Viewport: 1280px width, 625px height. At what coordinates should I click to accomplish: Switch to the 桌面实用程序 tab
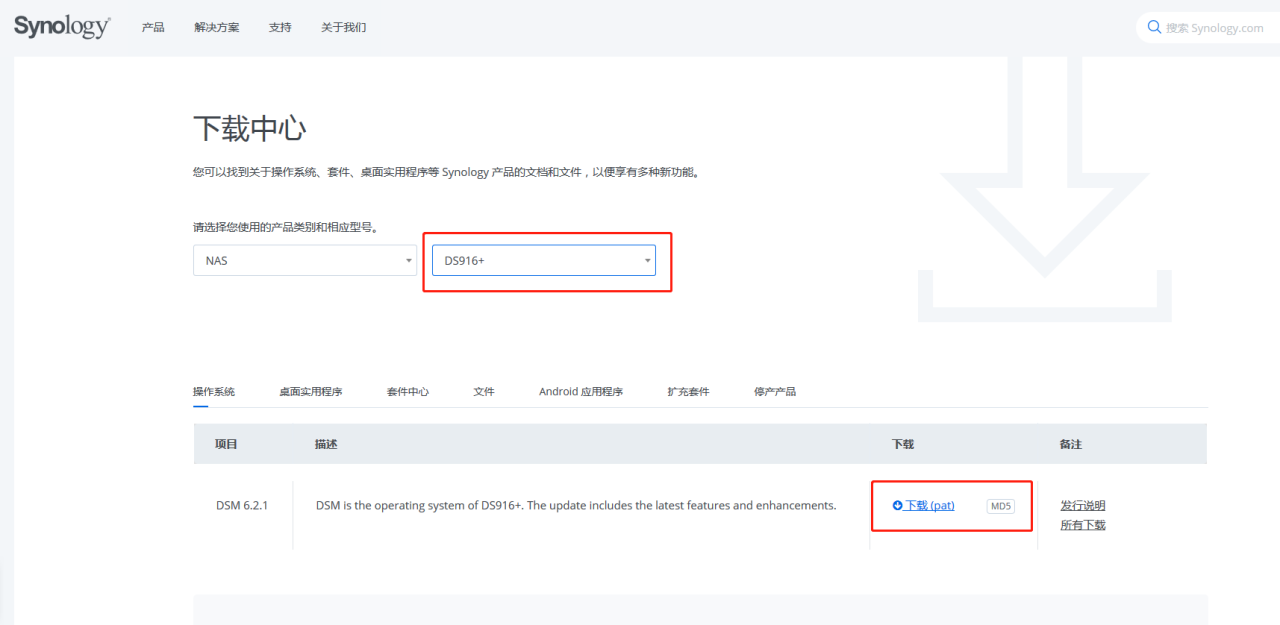click(311, 391)
